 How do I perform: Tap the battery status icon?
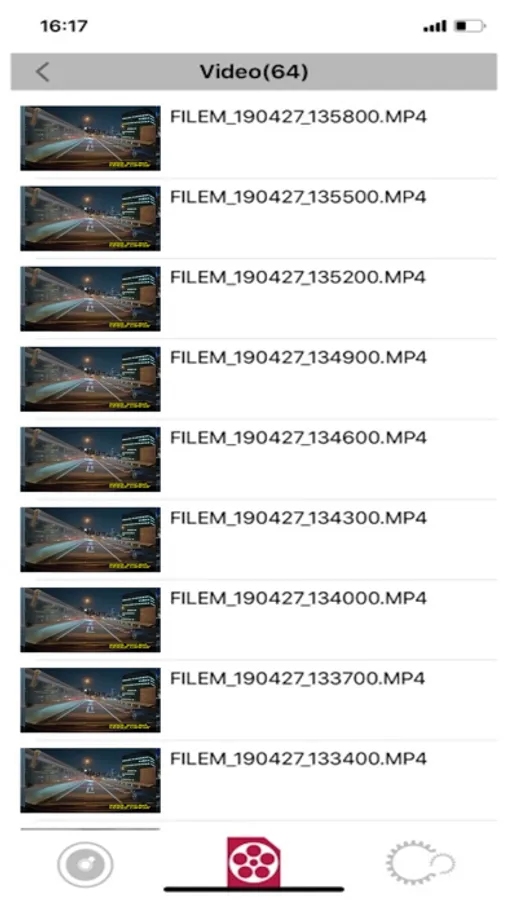pyautogui.click(x=470, y=26)
